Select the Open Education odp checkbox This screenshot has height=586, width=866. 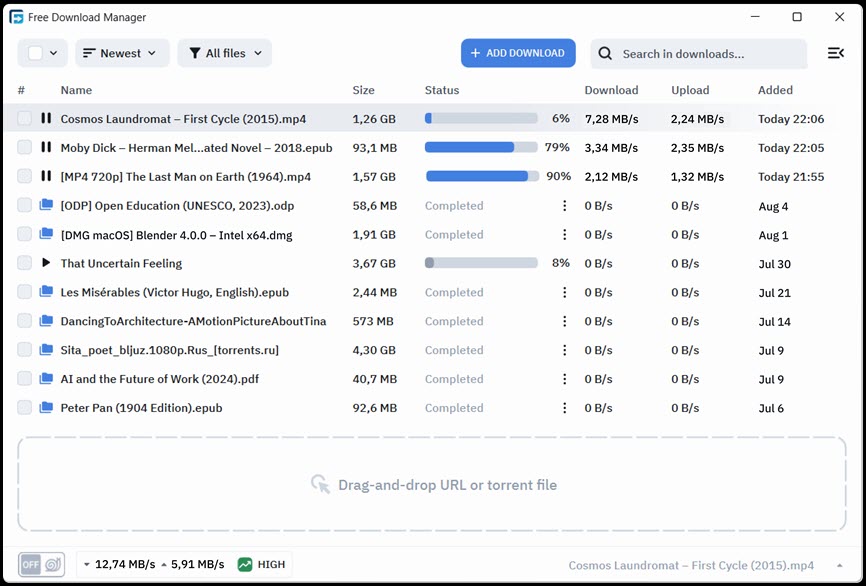click(x=24, y=205)
